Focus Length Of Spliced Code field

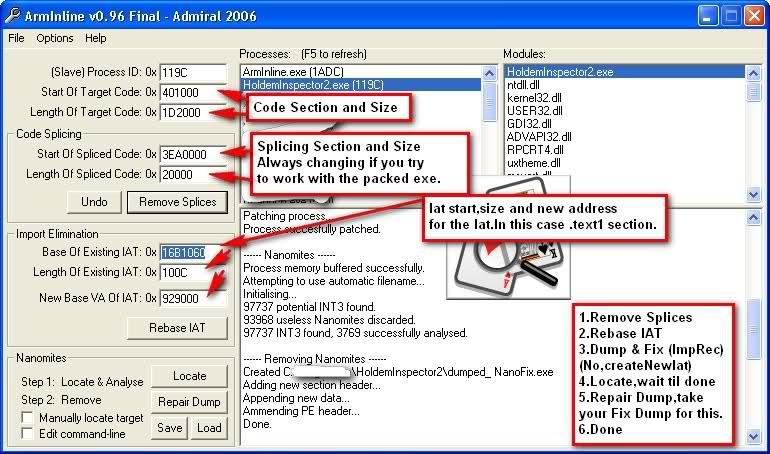[193, 175]
